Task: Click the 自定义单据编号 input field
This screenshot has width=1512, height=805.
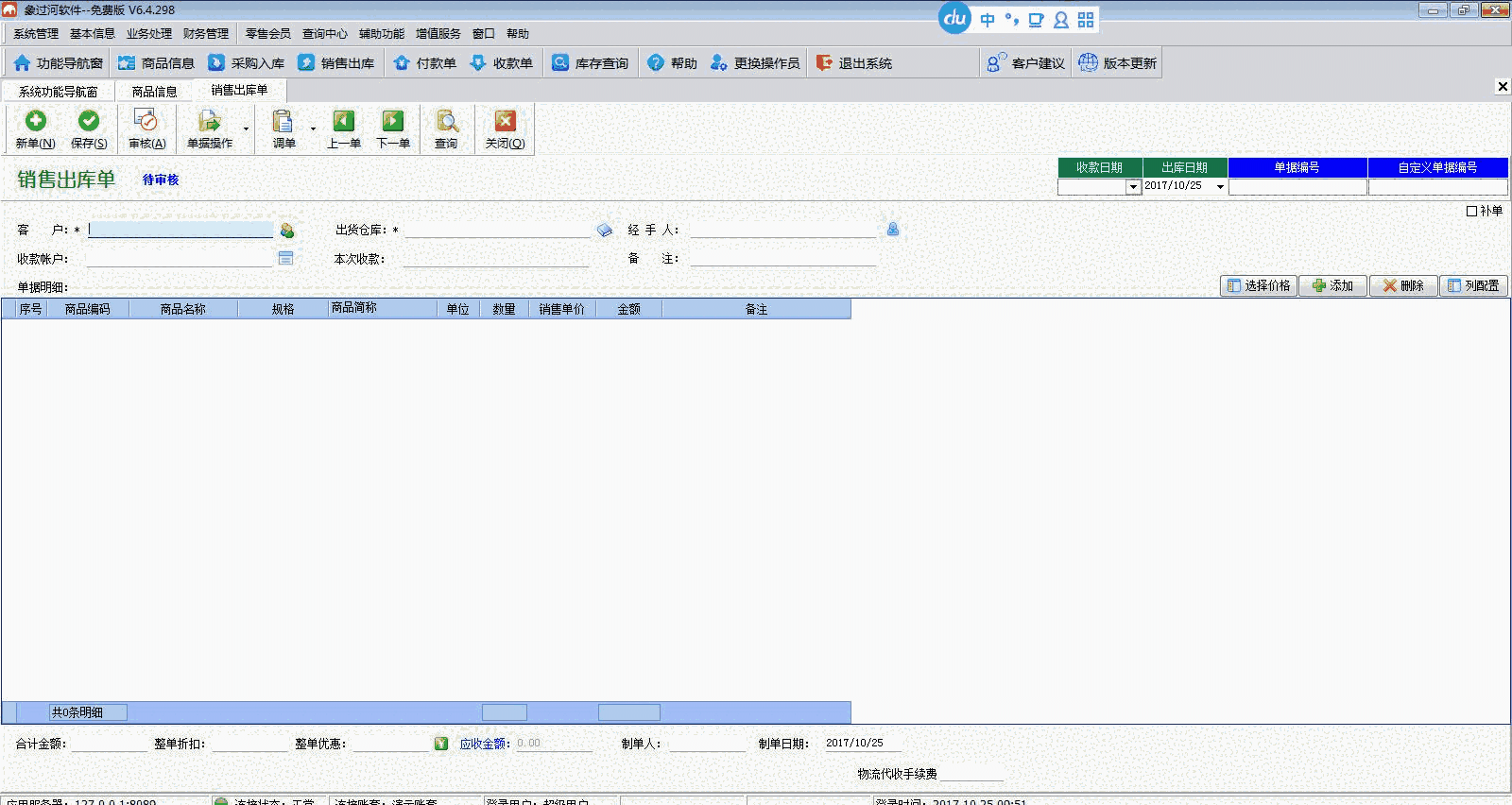Action: [x=1437, y=187]
